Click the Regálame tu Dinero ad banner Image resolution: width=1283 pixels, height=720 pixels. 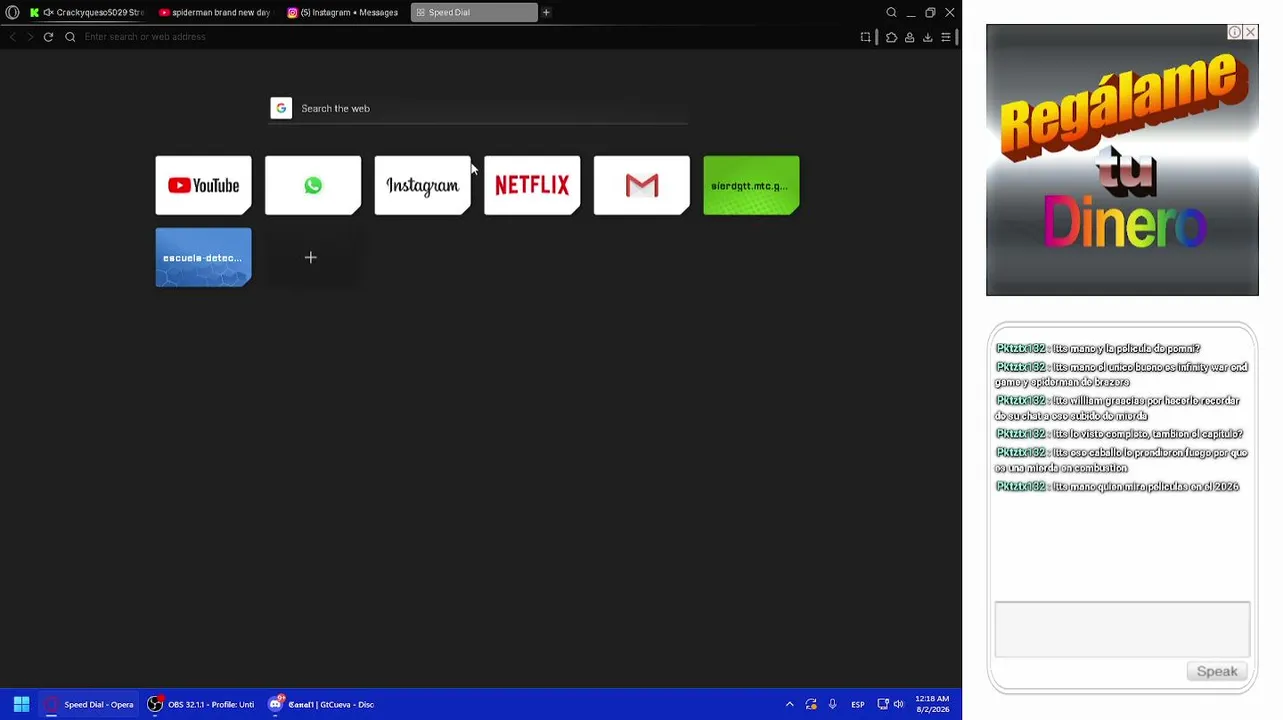pyautogui.click(x=1122, y=160)
